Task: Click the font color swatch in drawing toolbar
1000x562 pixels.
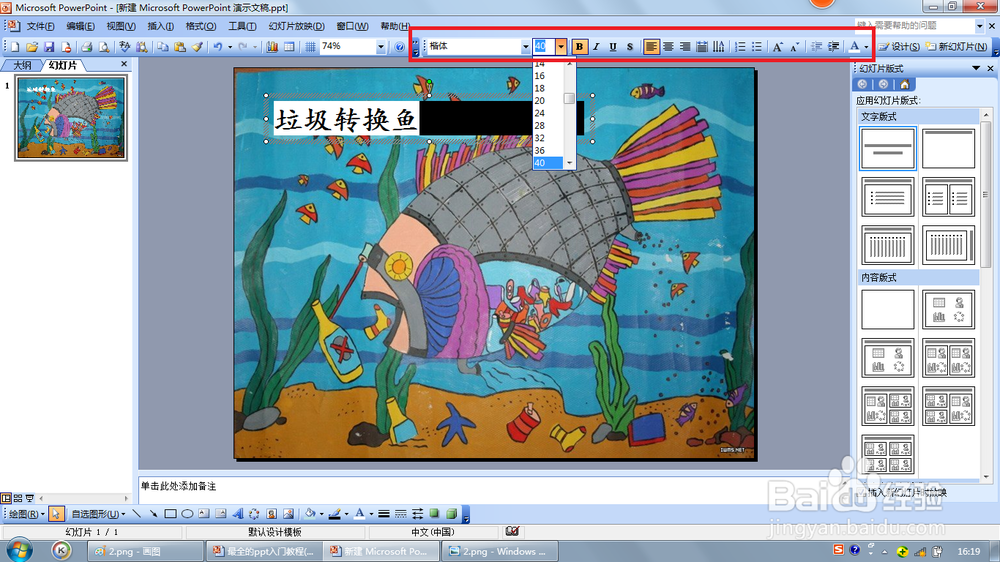Action: [x=360, y=514]
